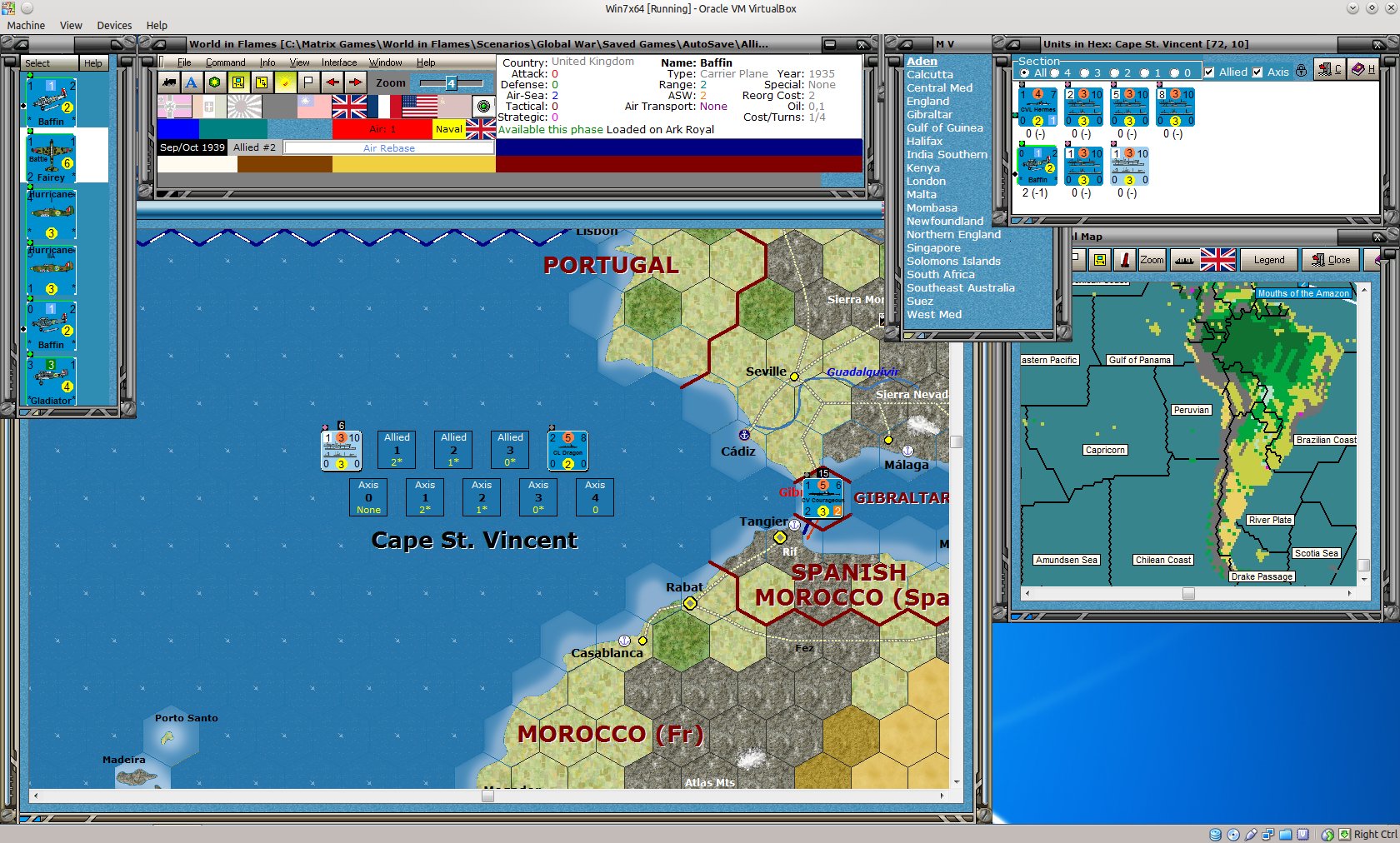
Task: Click the yellow Naval button
Action: pos(449,129)
